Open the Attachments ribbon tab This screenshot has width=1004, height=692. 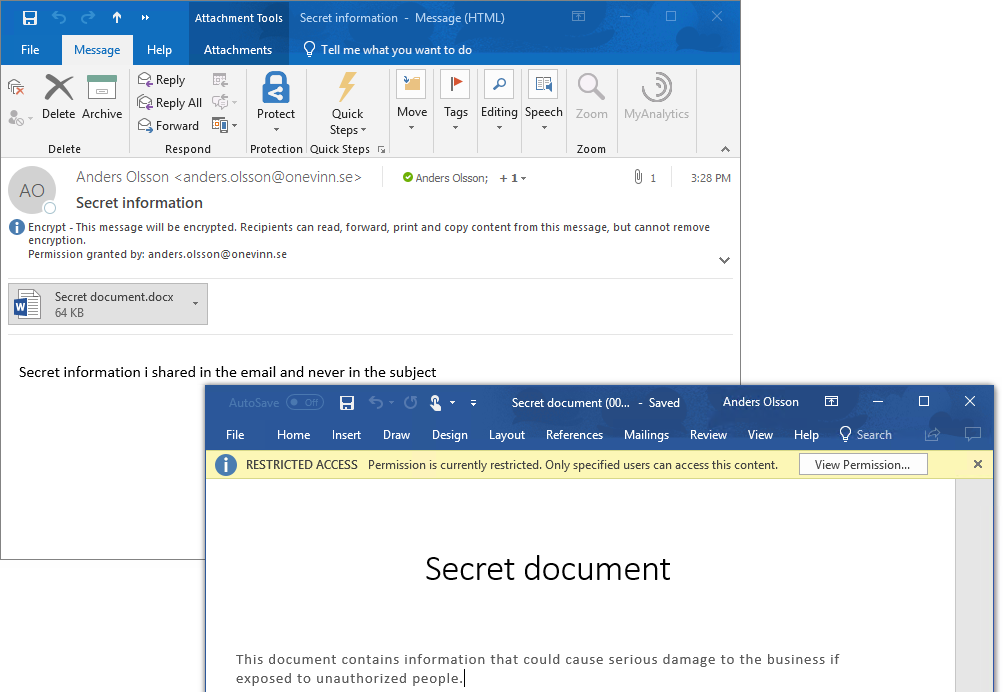pyautogui.click(x=238, y=50)
